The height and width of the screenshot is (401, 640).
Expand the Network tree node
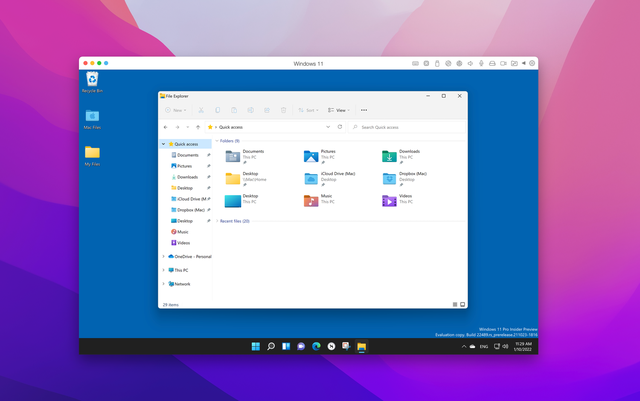[164, 284]
